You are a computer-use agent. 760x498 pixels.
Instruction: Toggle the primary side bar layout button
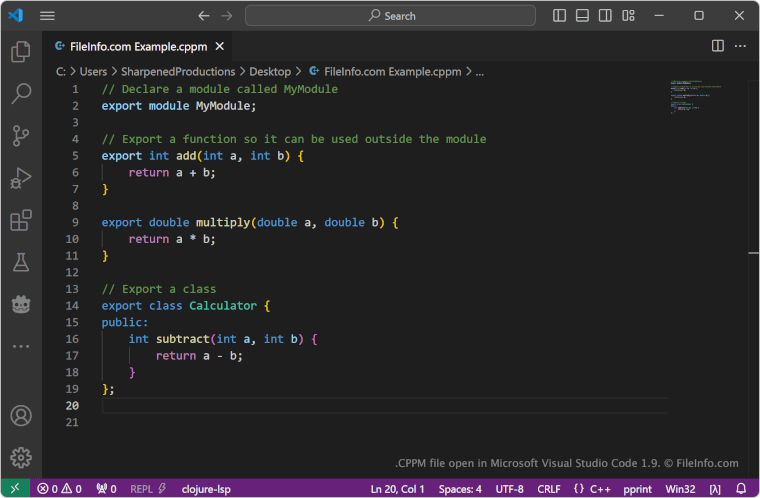point(560,16)
